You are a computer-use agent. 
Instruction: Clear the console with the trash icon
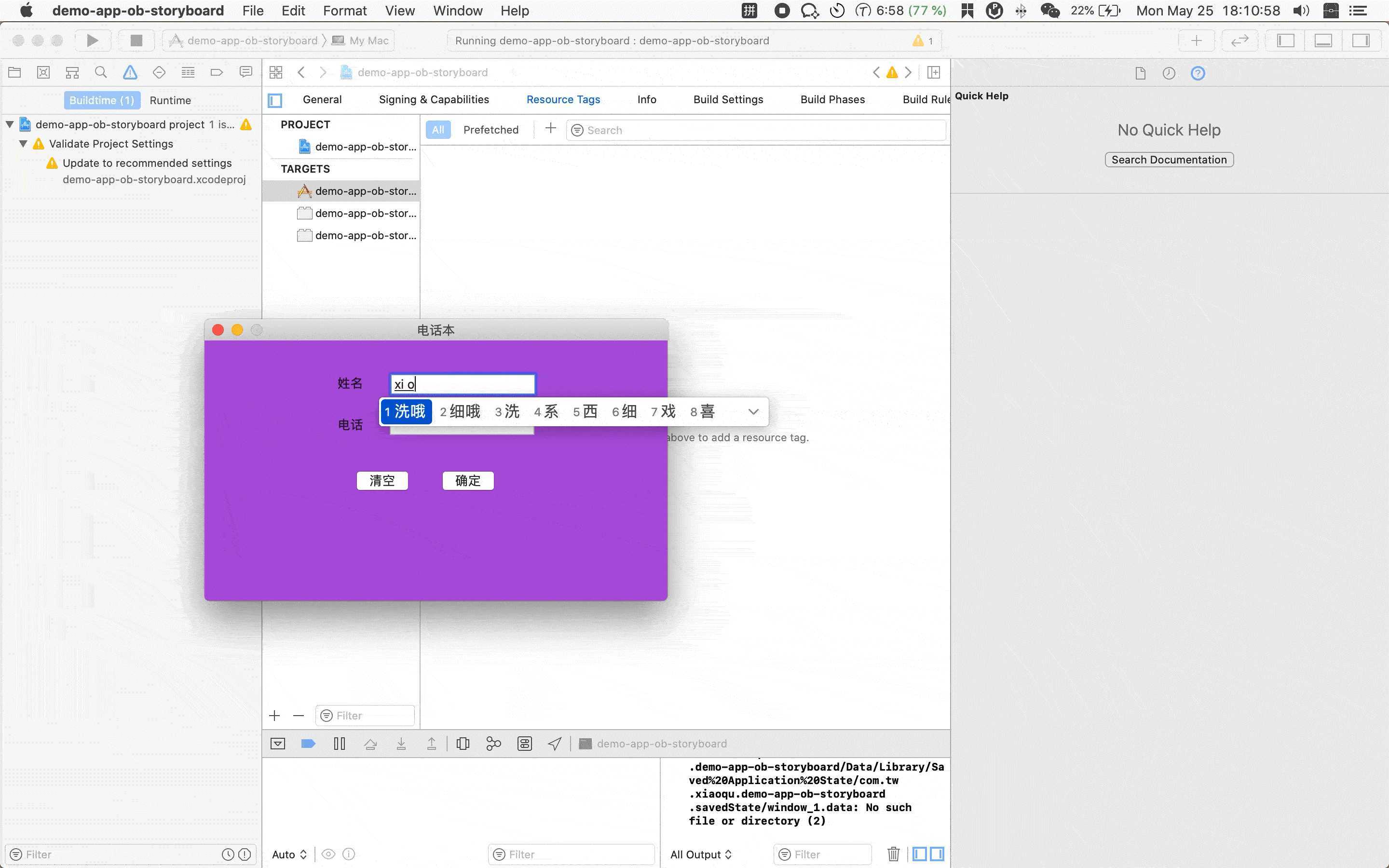coord(893,854)
